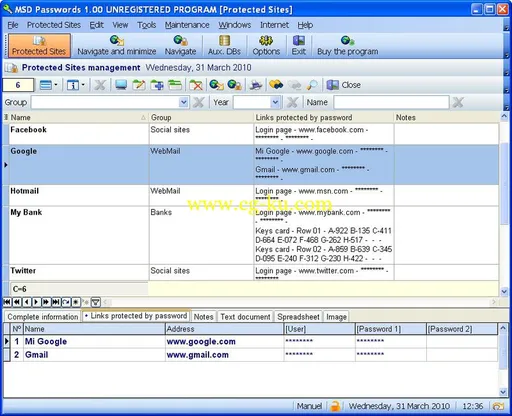Open the Maintenance menu
The height and width of the screenshot is (416, 512).
tap(187, 25)
